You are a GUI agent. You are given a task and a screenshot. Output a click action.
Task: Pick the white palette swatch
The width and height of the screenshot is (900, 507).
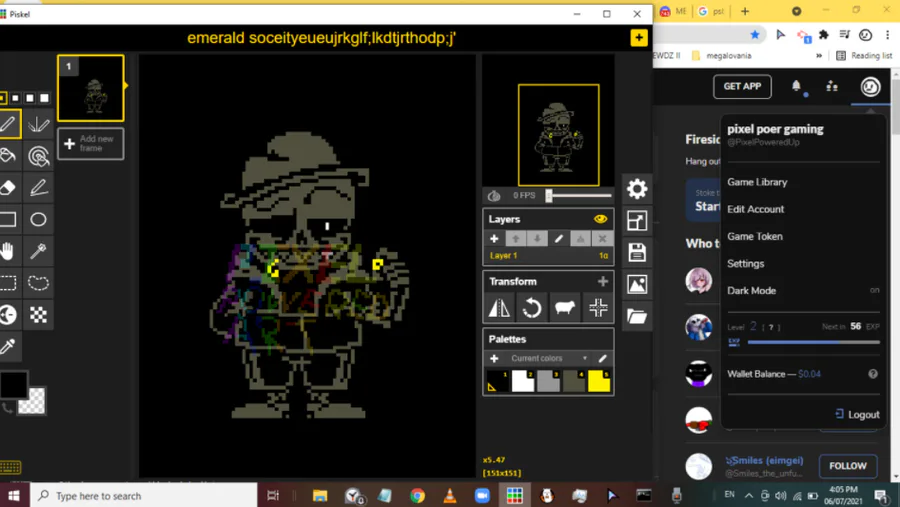tap(523, 381)
